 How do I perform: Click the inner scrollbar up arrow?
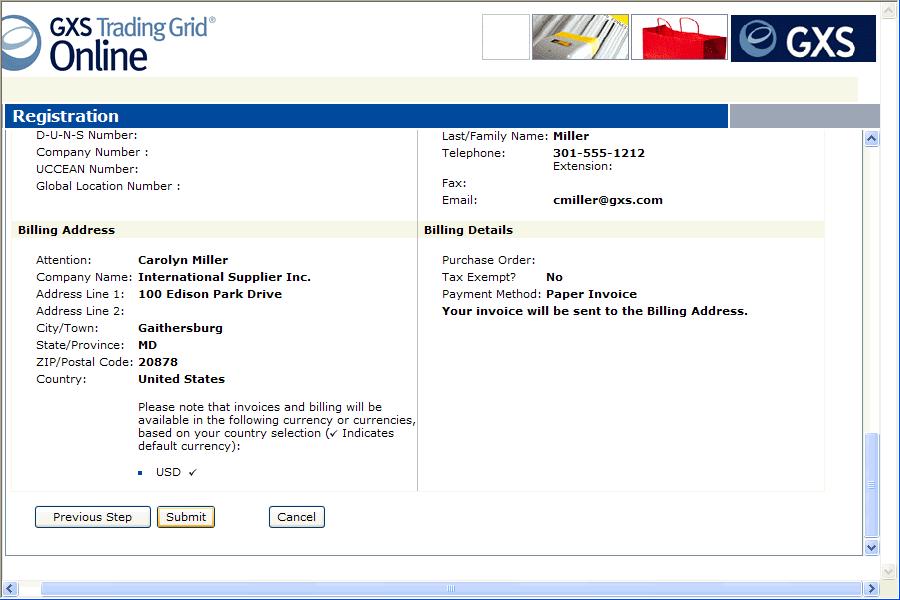pos(871,138)
